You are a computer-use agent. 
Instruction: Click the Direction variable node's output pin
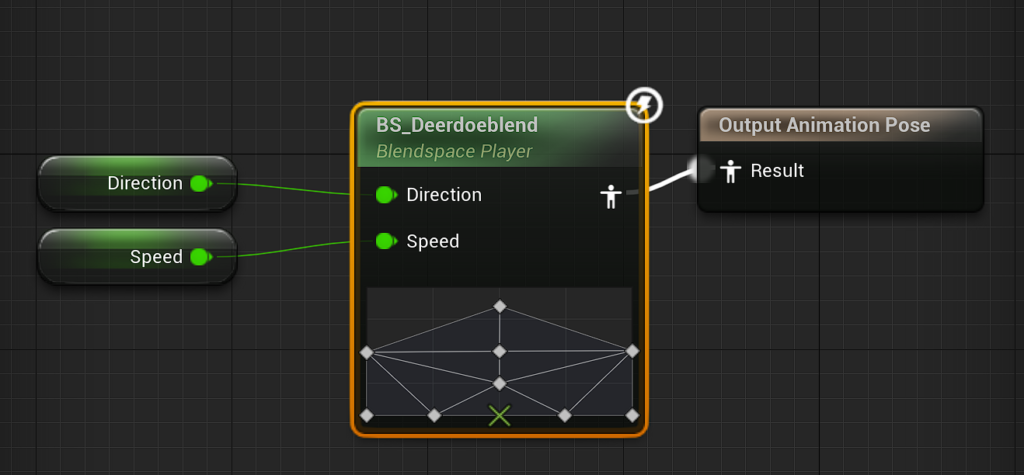(x=201, y=184)
